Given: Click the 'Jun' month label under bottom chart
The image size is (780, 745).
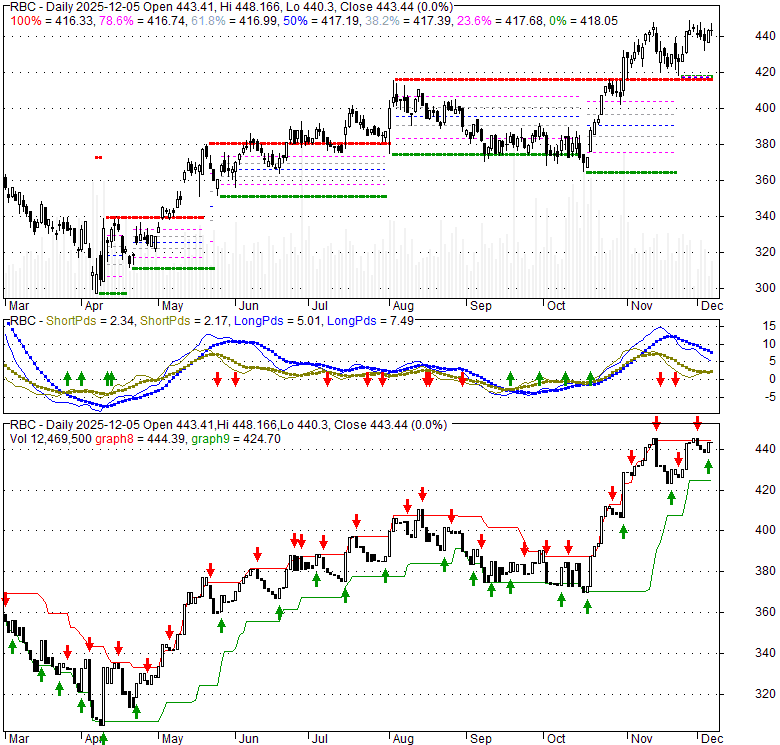Looking at the screenshot, I should coord(249,739).
